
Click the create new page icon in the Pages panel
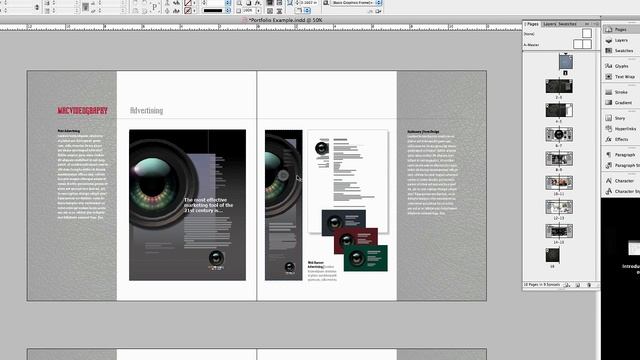click(578, 285)
